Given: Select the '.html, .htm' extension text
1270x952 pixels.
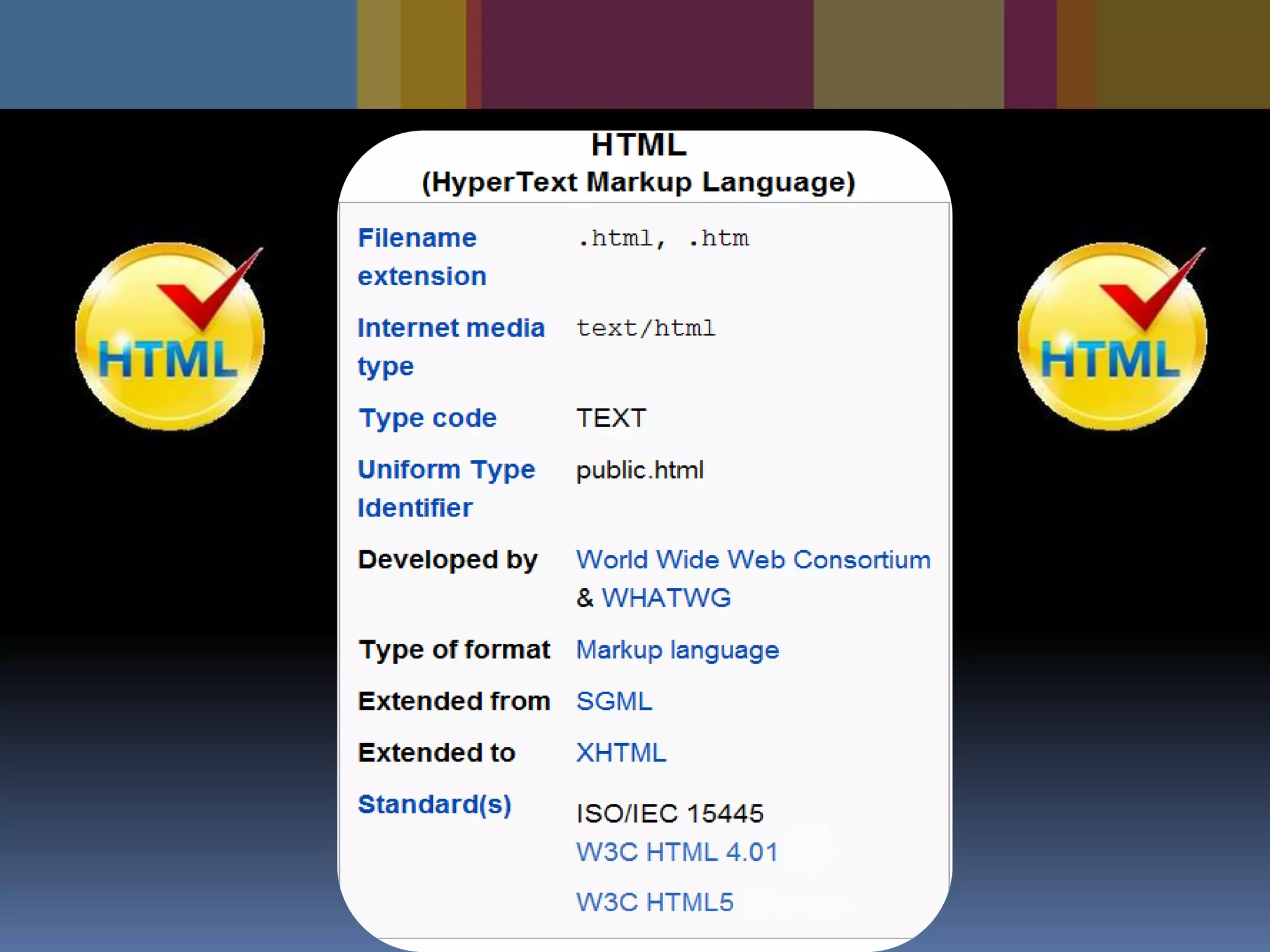Looking at the screenshot, I should pyautogui.click(x=663, y=239).
